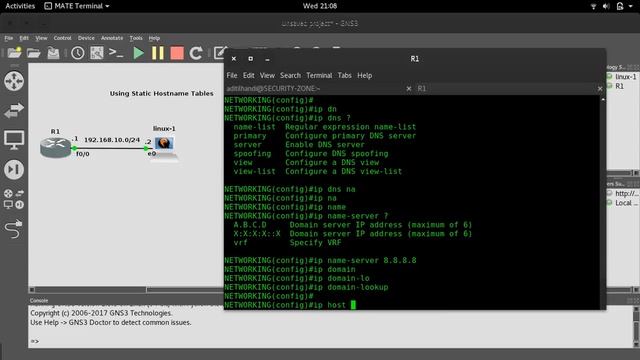Click the 192.168.10.0/24 network label
The image size is (640, 360).
112,140
